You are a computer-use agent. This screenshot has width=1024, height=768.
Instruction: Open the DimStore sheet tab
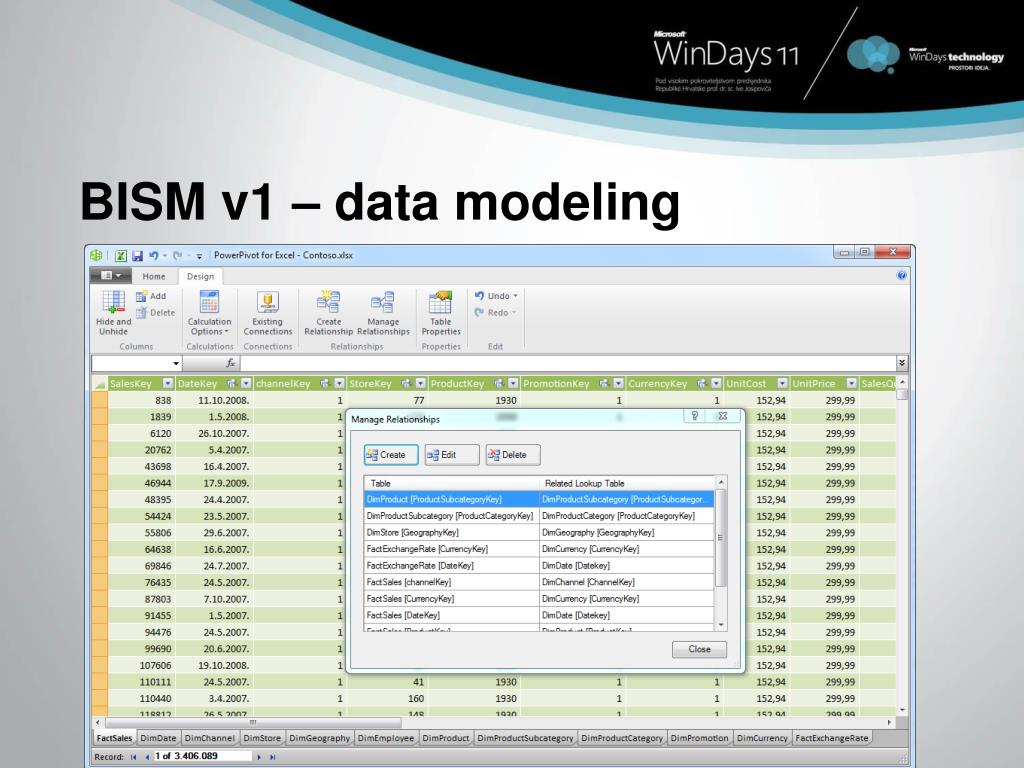262,738
